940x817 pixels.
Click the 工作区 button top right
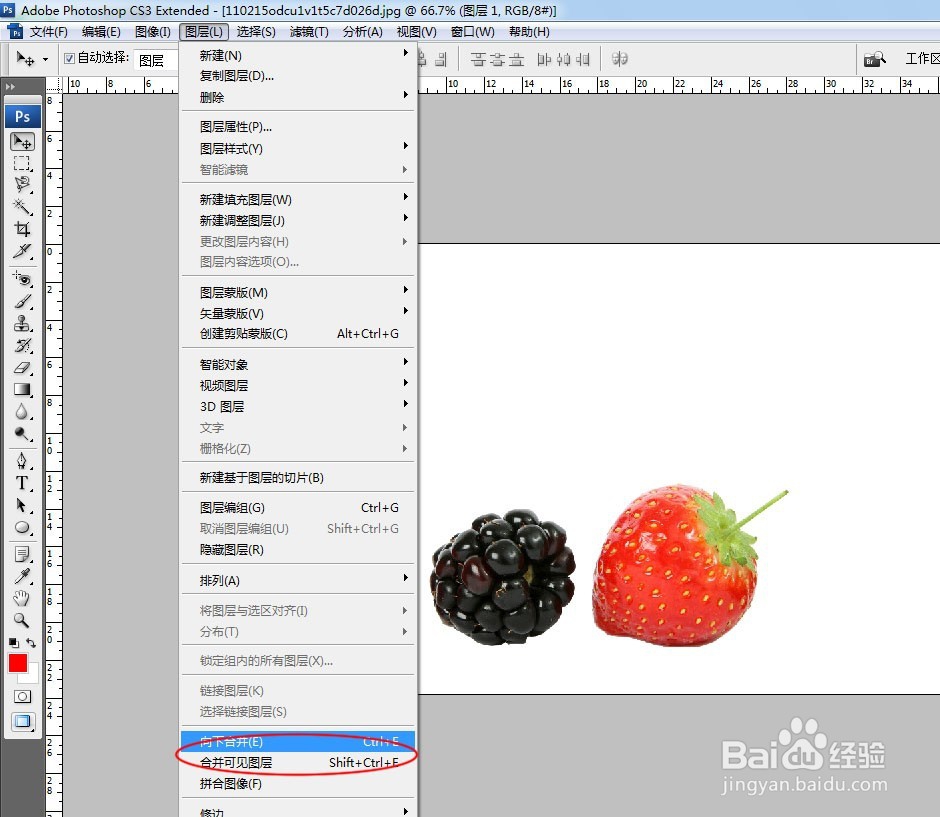tap(920, 58)
